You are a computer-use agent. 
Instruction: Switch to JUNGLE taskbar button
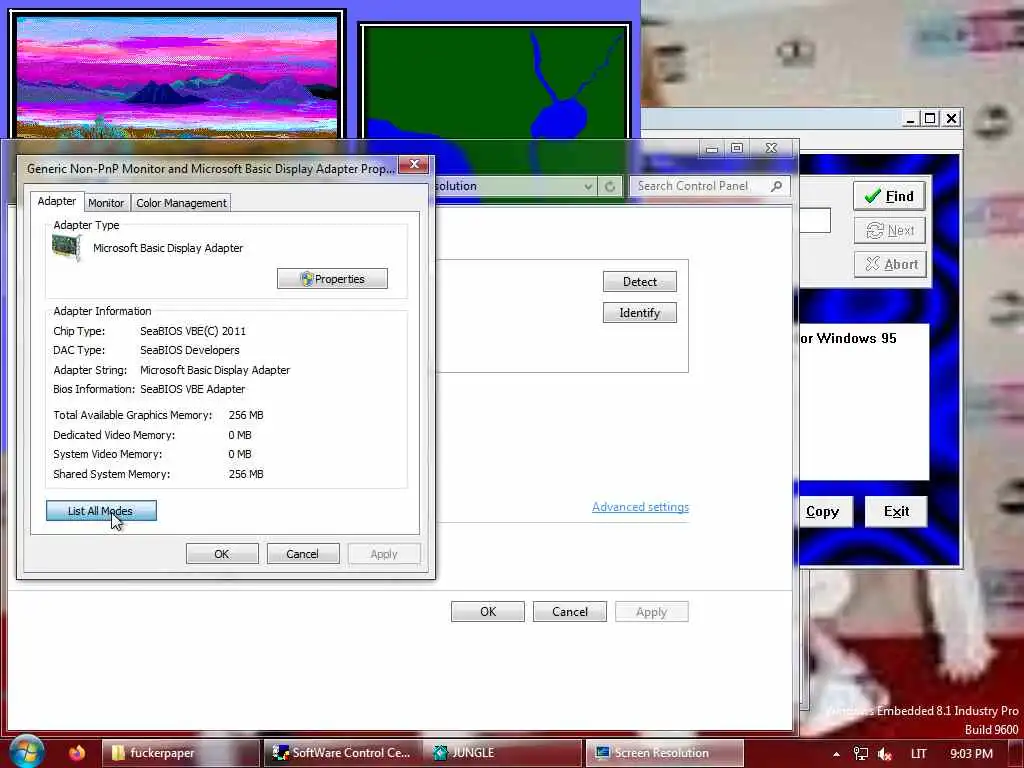(502, 753)
